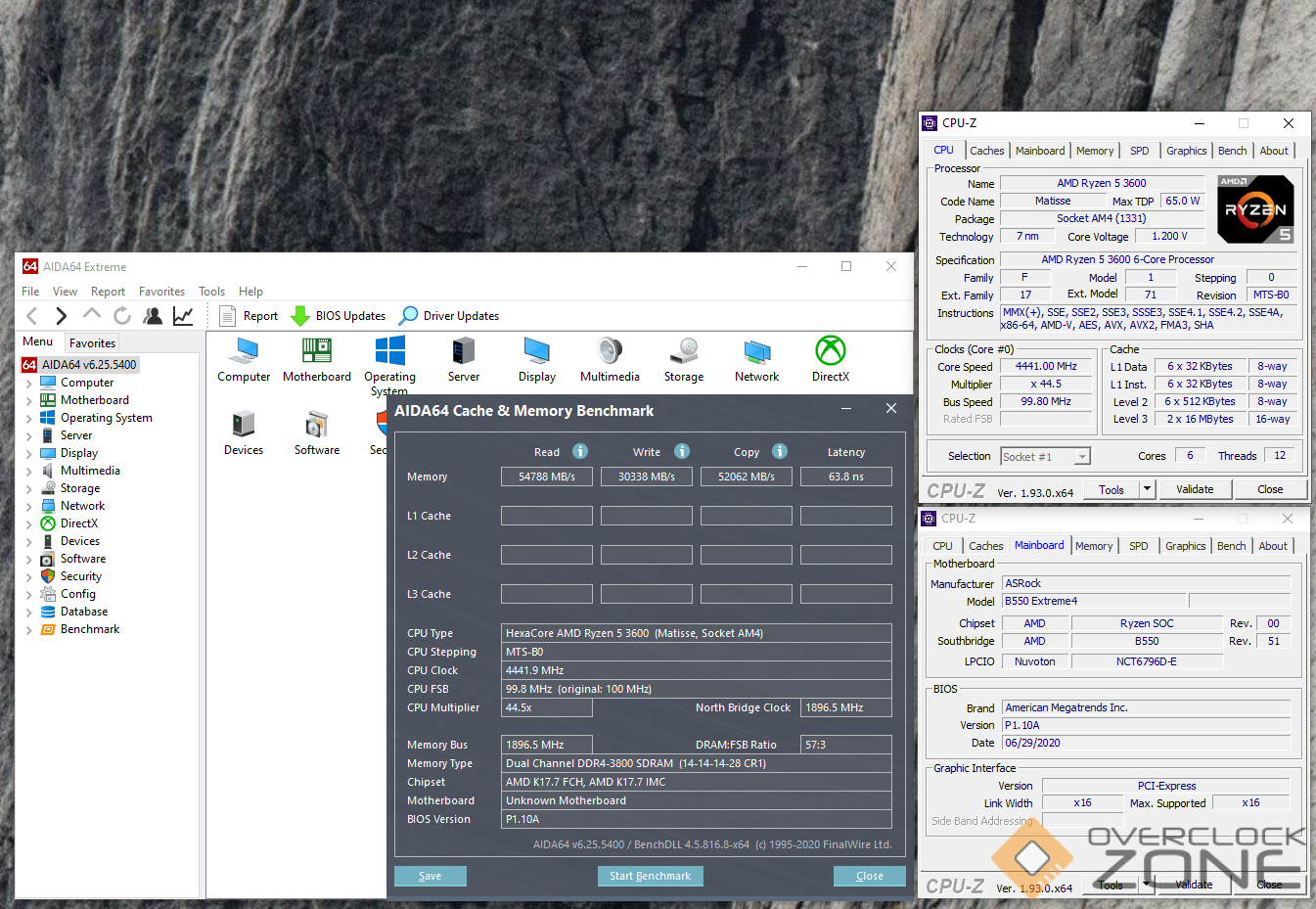Click the CPU Clock 4441.9 MHz field
Screen dimensions: 1316x909
pos(696,670)
